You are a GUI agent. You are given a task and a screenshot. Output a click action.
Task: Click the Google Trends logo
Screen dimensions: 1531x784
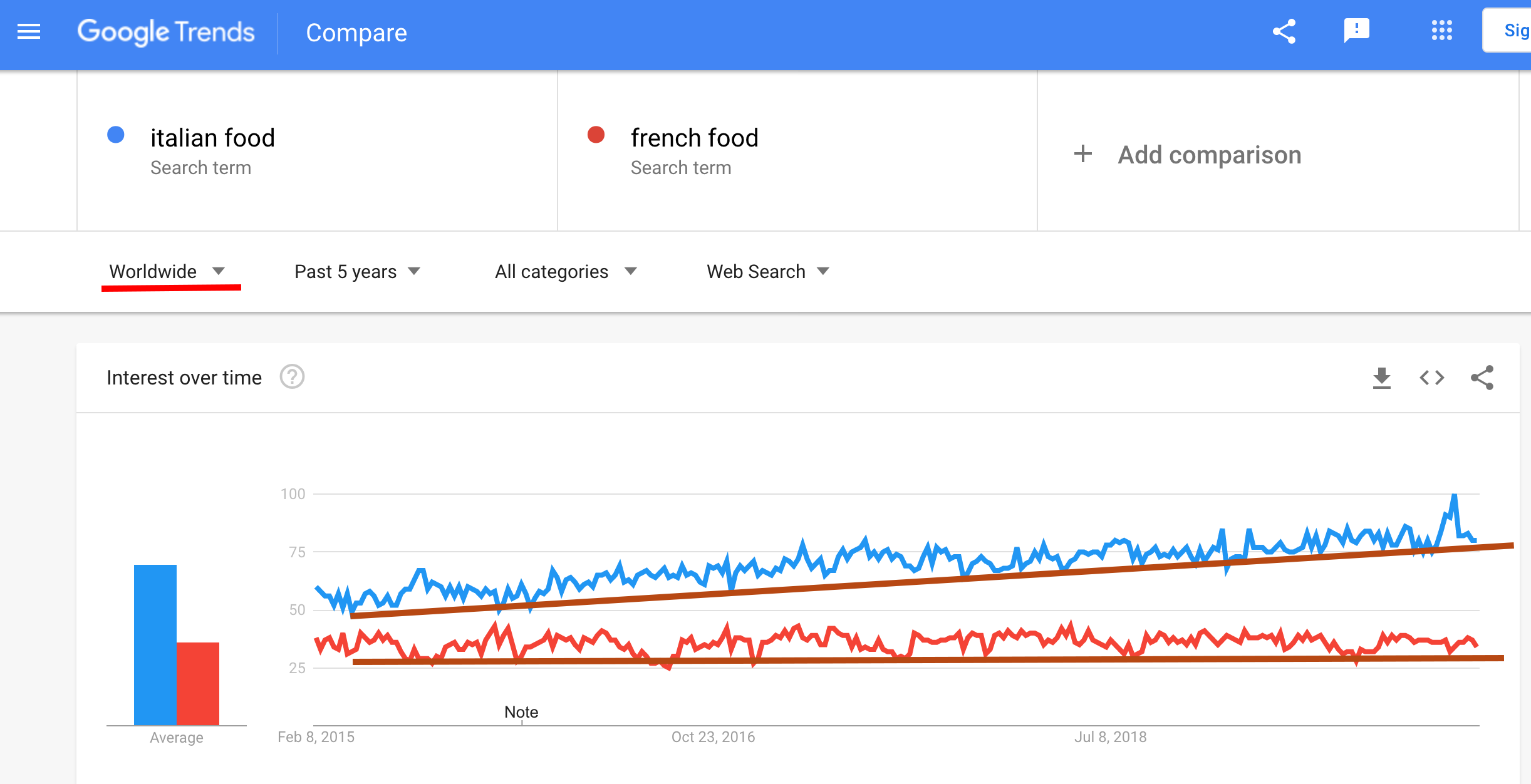click(x=166, y=32)
